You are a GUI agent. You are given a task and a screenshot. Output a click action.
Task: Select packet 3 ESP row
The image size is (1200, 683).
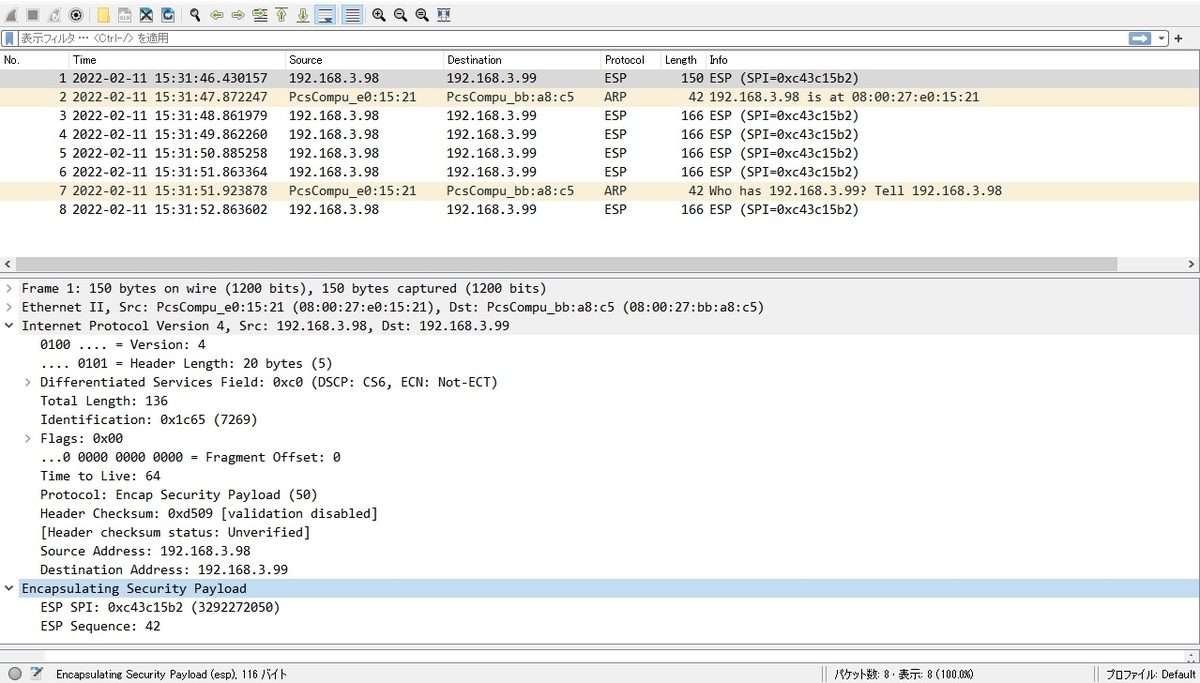pyautogui.click(x=599, y=115)
